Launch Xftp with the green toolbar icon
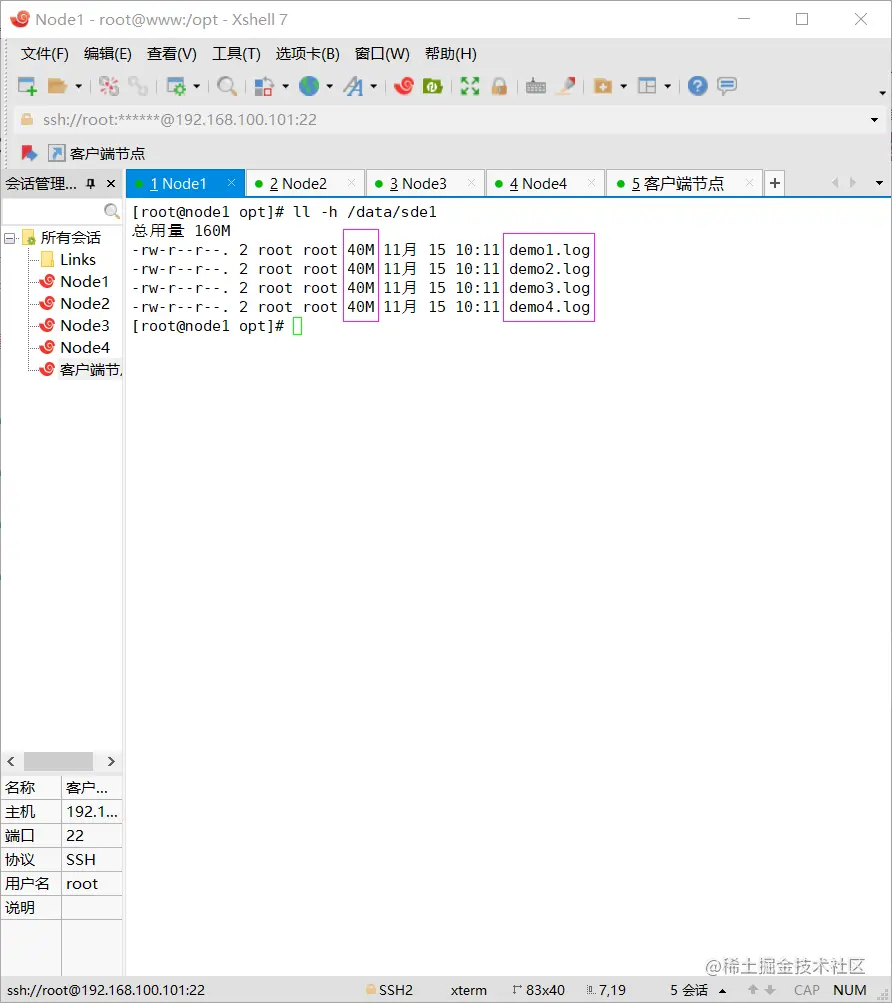Viewport: 892px width, 1003px height. point(433,86)
